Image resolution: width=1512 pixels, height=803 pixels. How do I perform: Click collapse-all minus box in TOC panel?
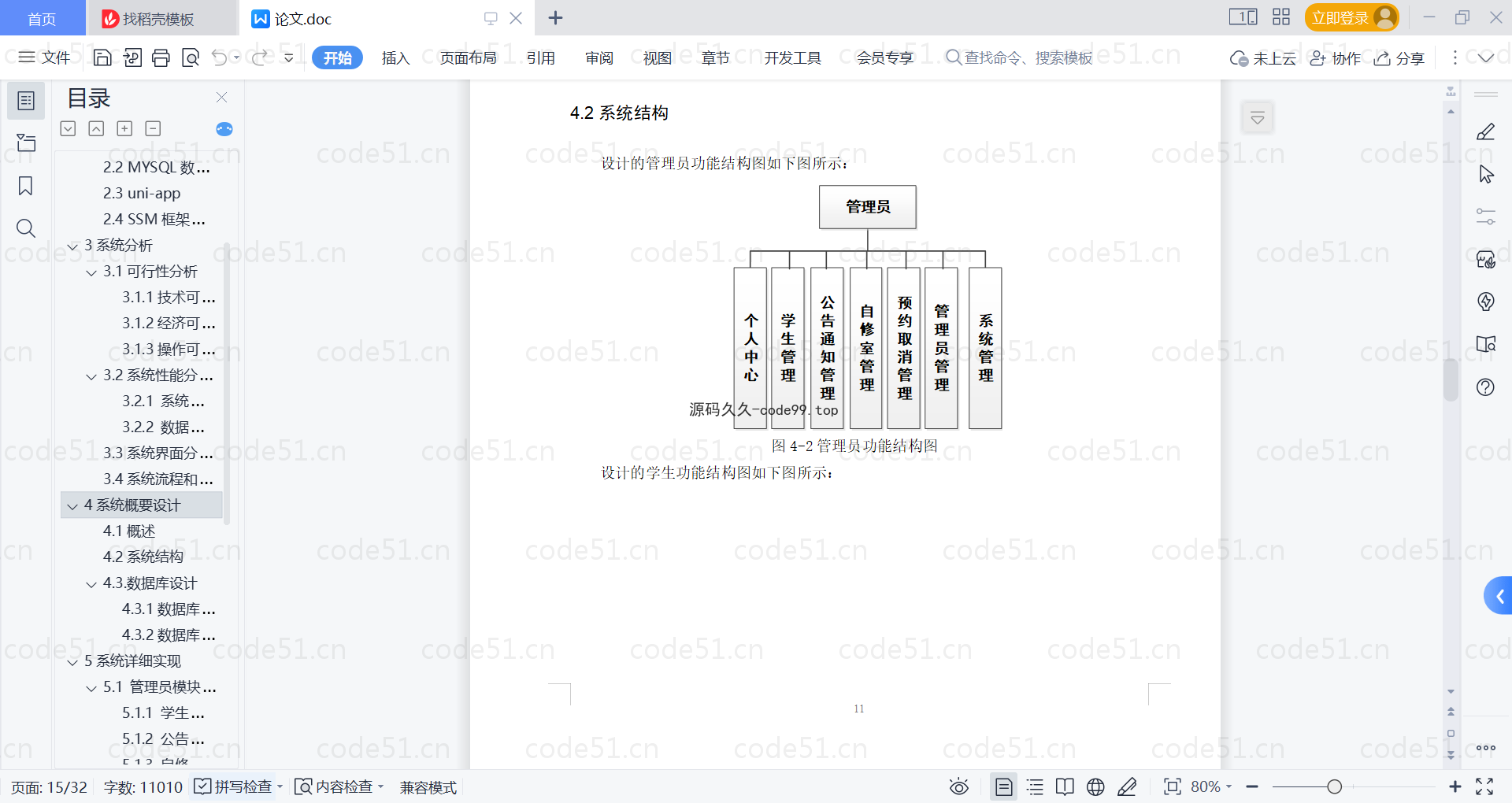(x=154, y=128)
